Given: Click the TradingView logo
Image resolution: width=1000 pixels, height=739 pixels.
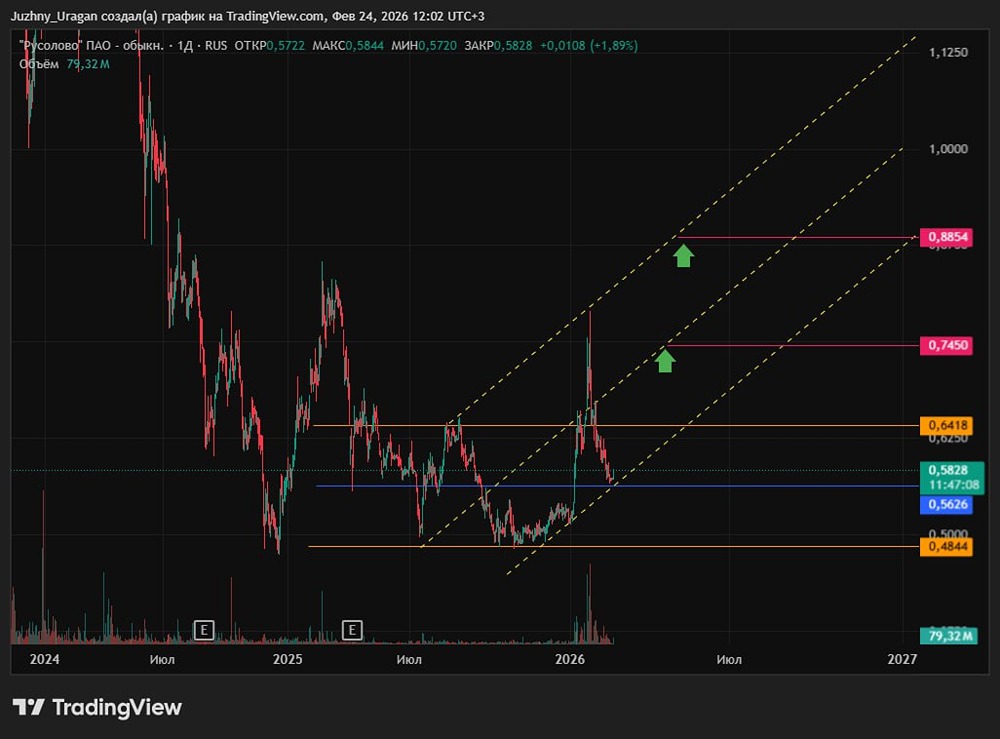Looking at the screenshot, I should 97,707.
